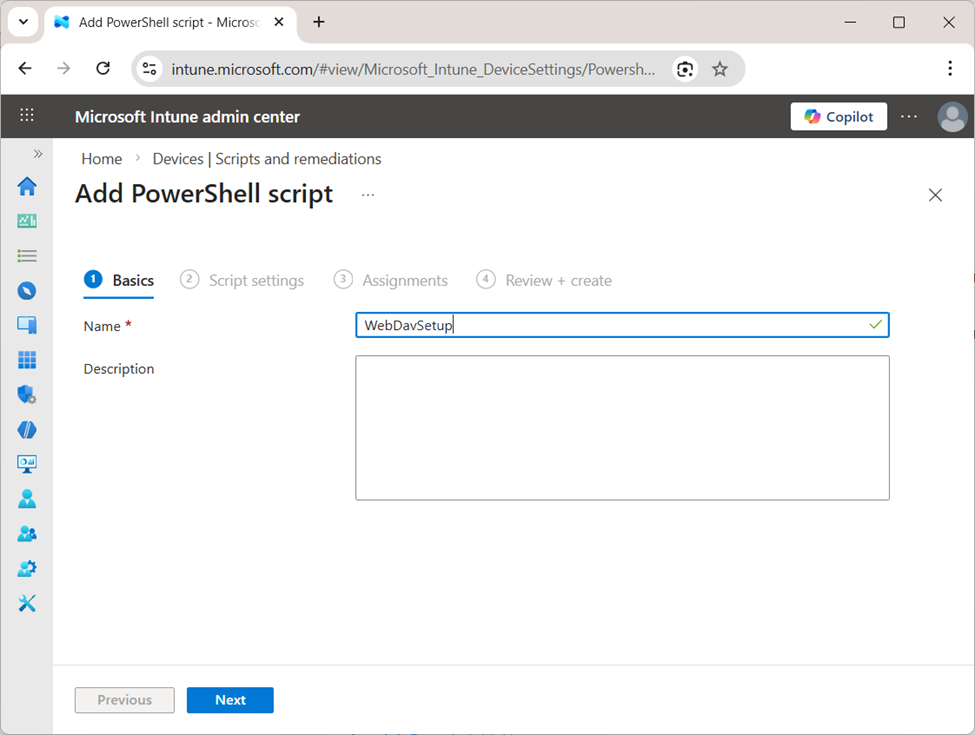Click the Next button
The width and height of the screenshot is (975, 735).
[x=230, y=700]
